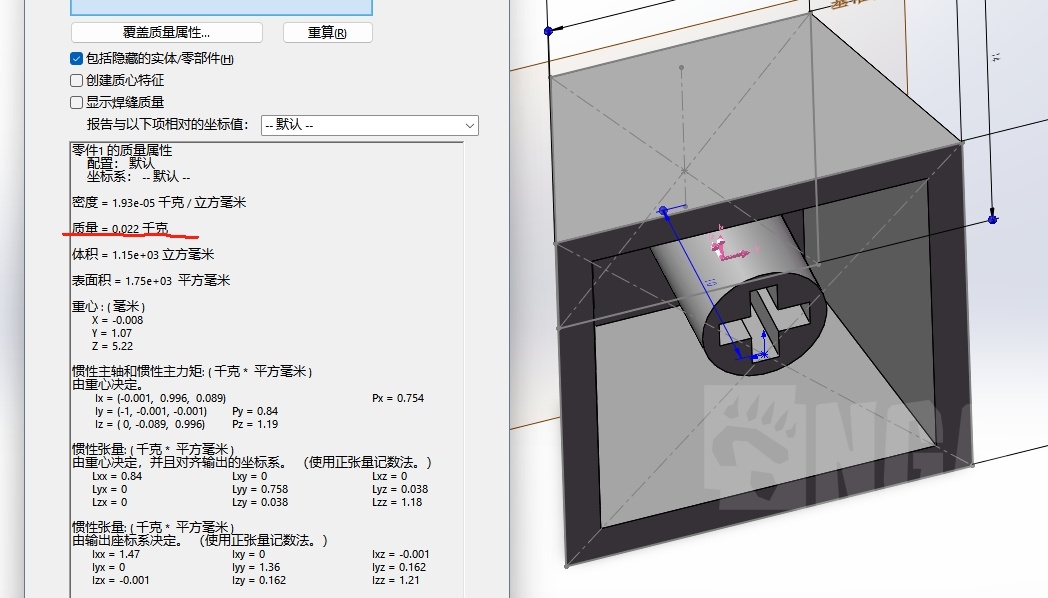Click the gray sketch point above box center

(681, 68)
